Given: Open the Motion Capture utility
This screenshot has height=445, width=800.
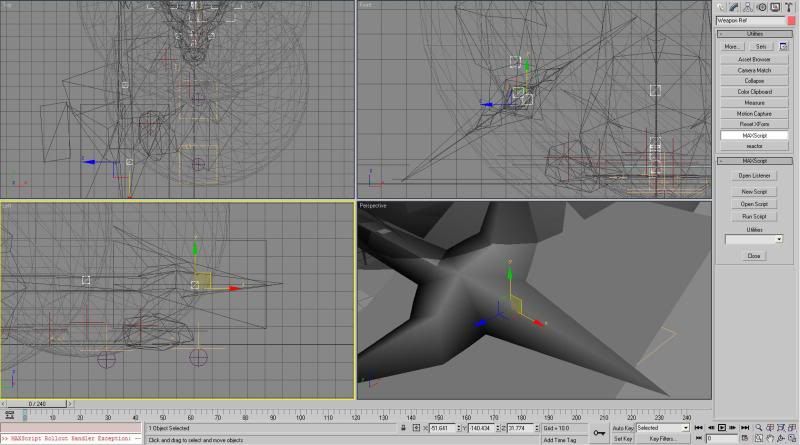Looking at the screenshot, I should coord(754,114).
